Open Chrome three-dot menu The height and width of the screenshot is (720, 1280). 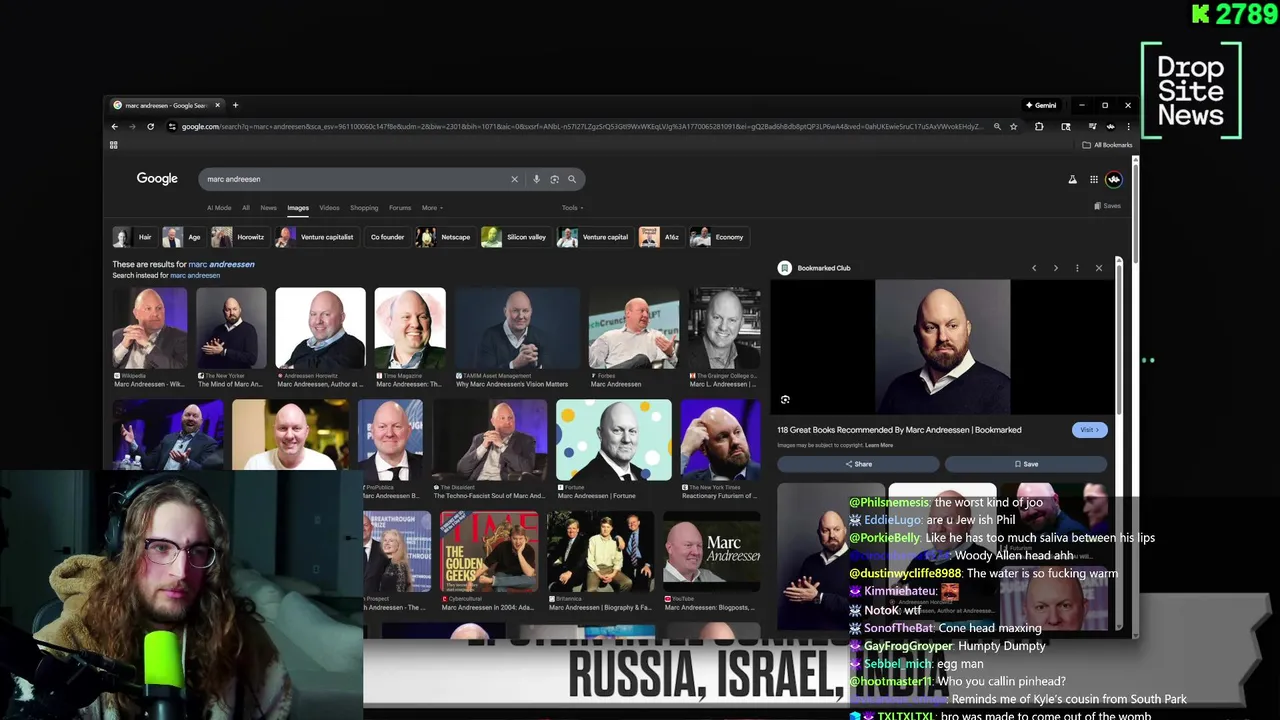coord(1128,127)
